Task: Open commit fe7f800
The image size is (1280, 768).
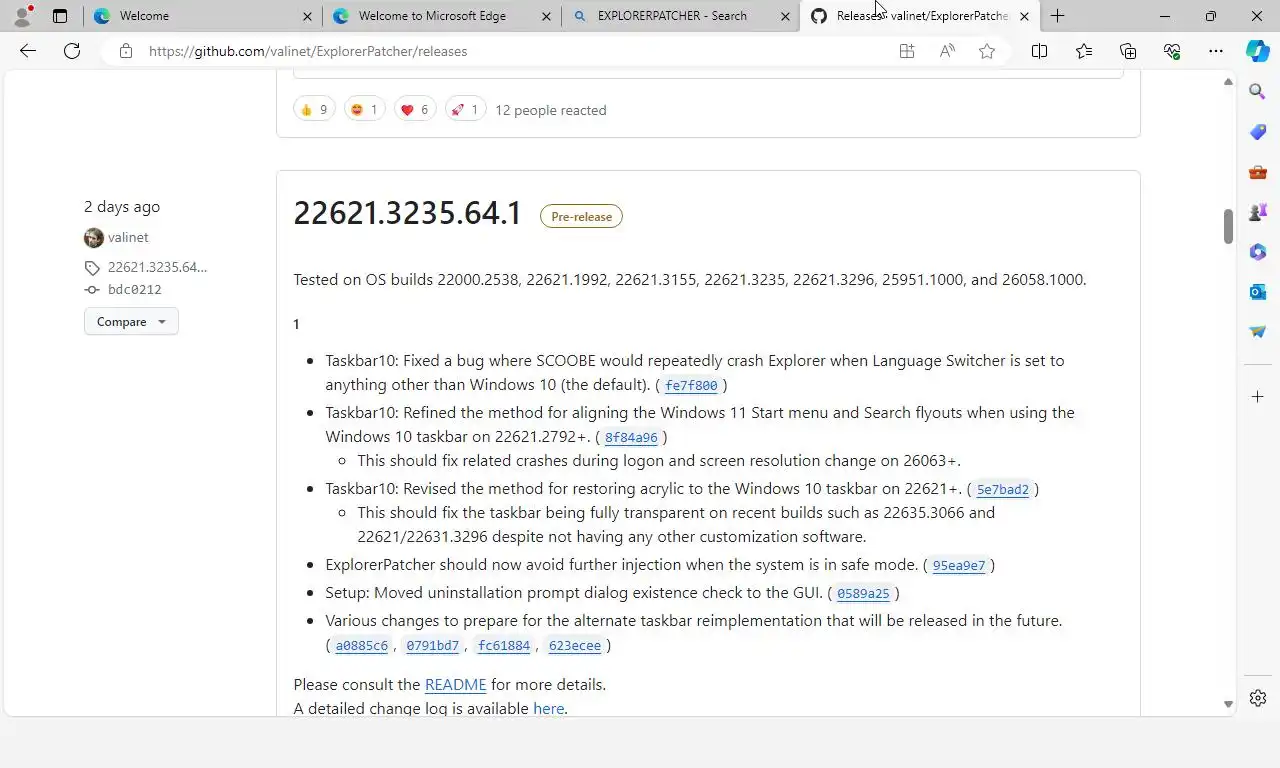Action: pos(691,385)
